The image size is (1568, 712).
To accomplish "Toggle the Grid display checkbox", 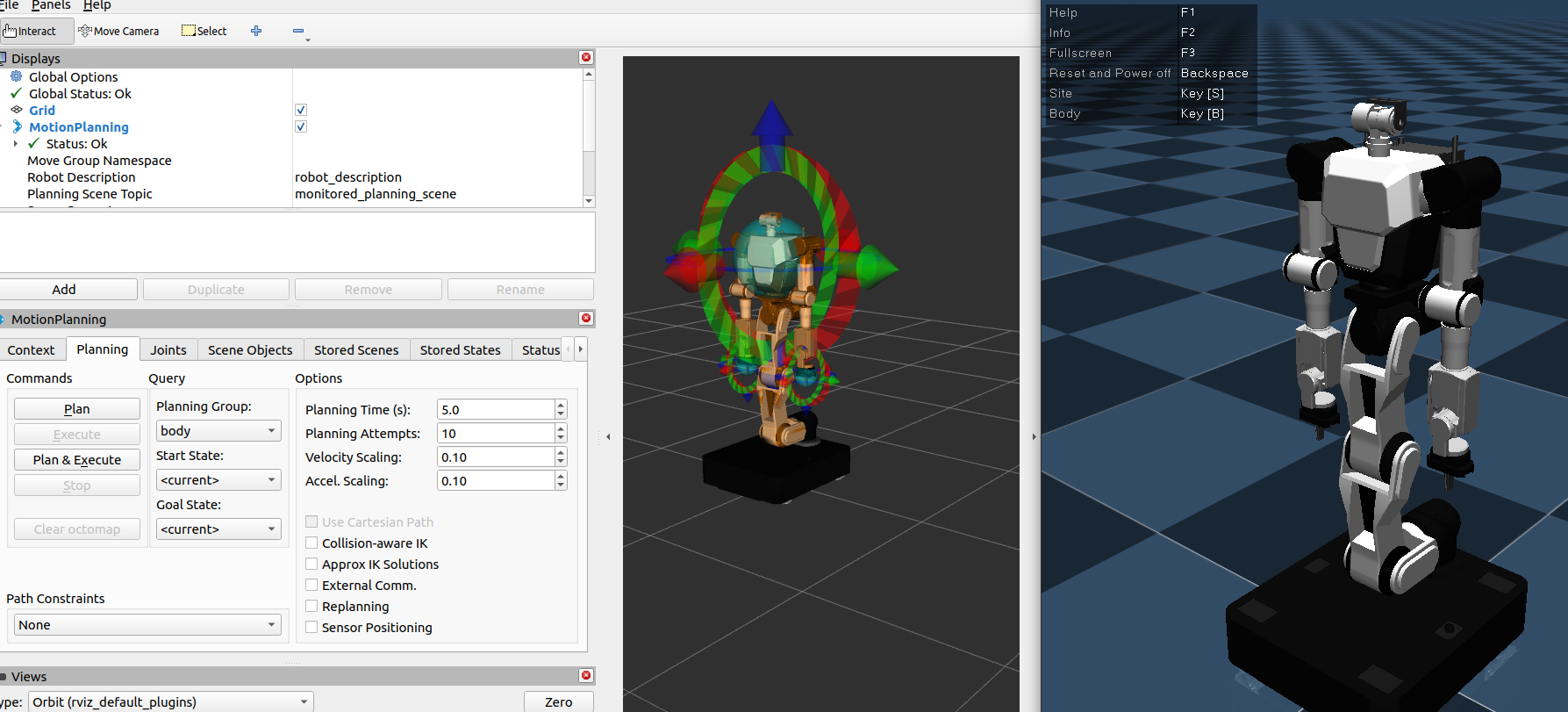I will click(x=301, y=110).
